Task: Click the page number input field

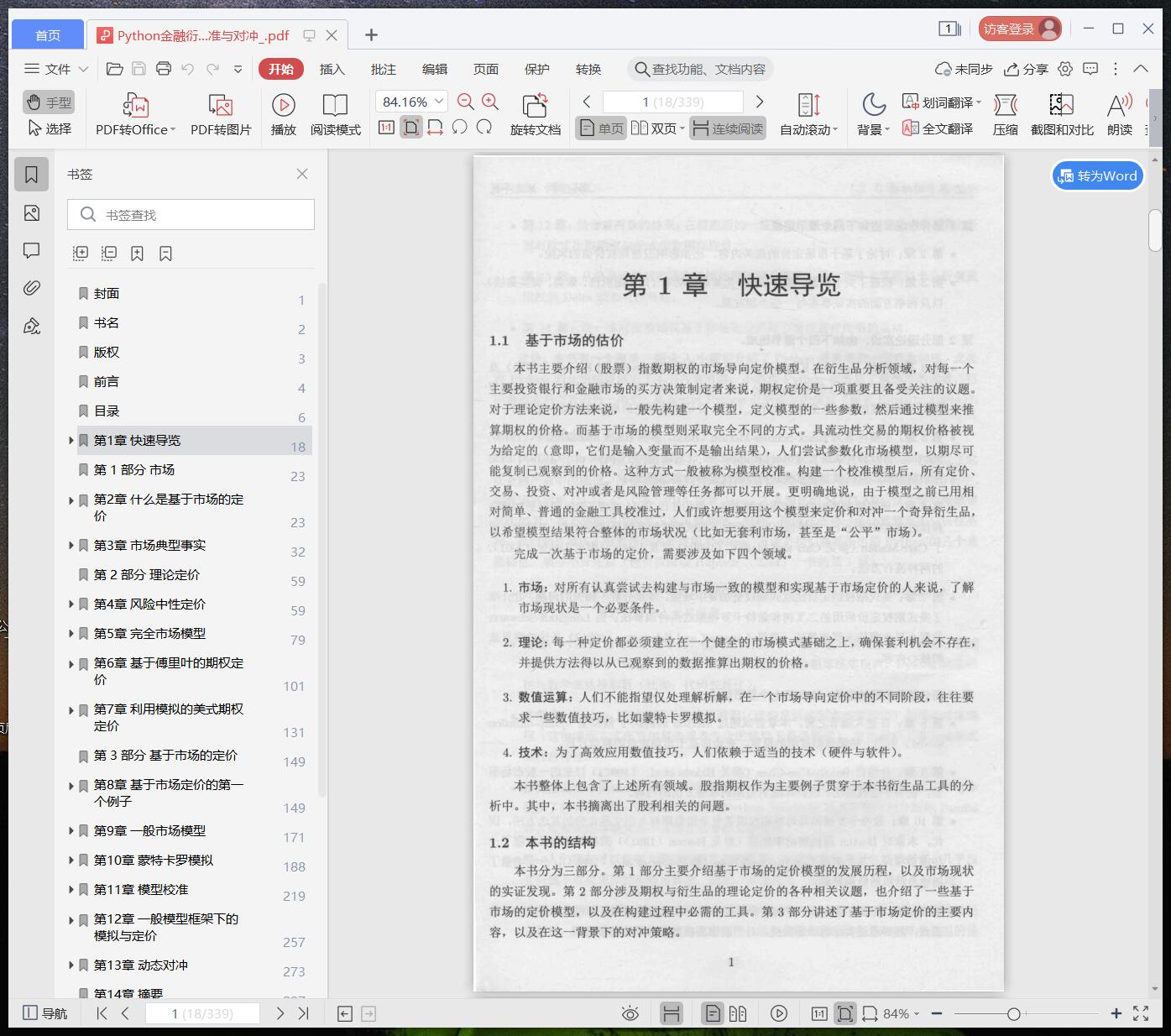Action: pos(673,102)
